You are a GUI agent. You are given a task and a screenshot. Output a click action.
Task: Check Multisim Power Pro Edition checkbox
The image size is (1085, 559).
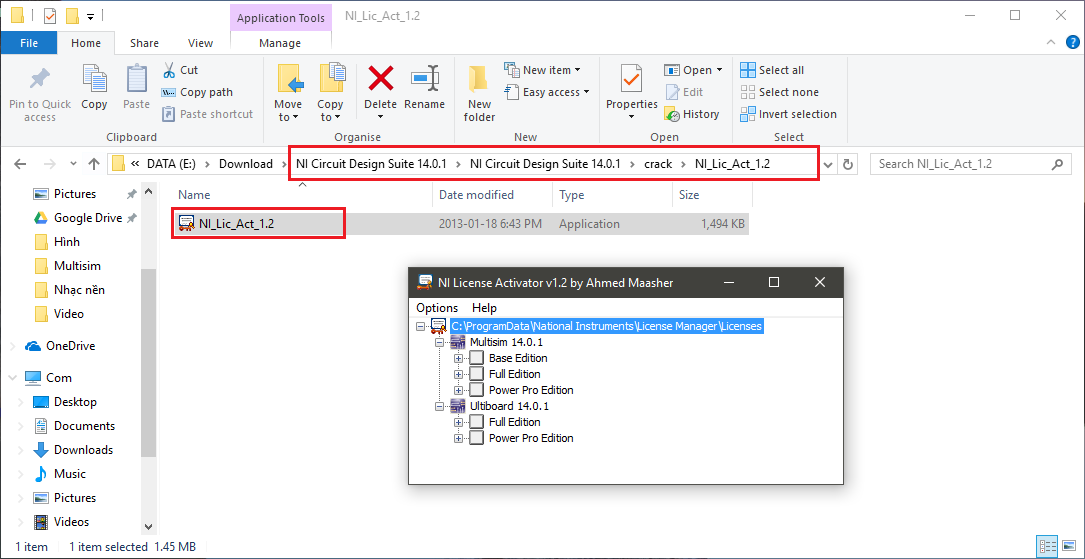[476, 390]
